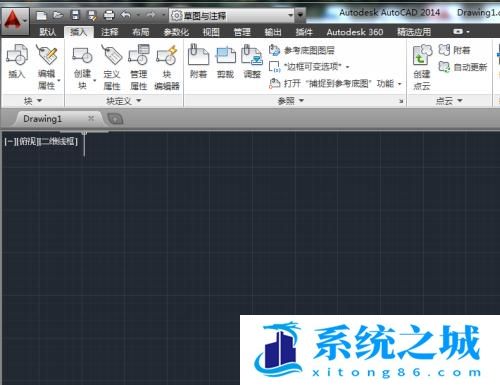Click the 插入 block insert tool
Viewport: 500px width, 385px height.
(17, 62)
